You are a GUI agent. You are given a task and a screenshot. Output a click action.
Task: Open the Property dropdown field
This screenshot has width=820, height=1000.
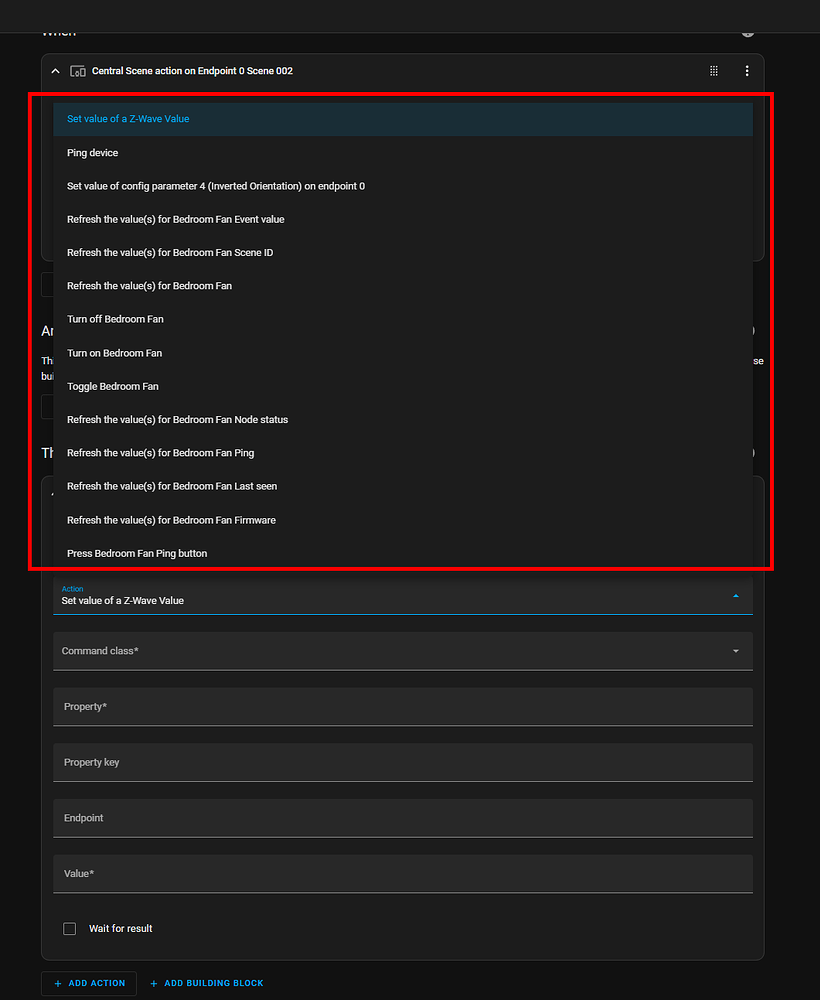(x=403, y=706)
